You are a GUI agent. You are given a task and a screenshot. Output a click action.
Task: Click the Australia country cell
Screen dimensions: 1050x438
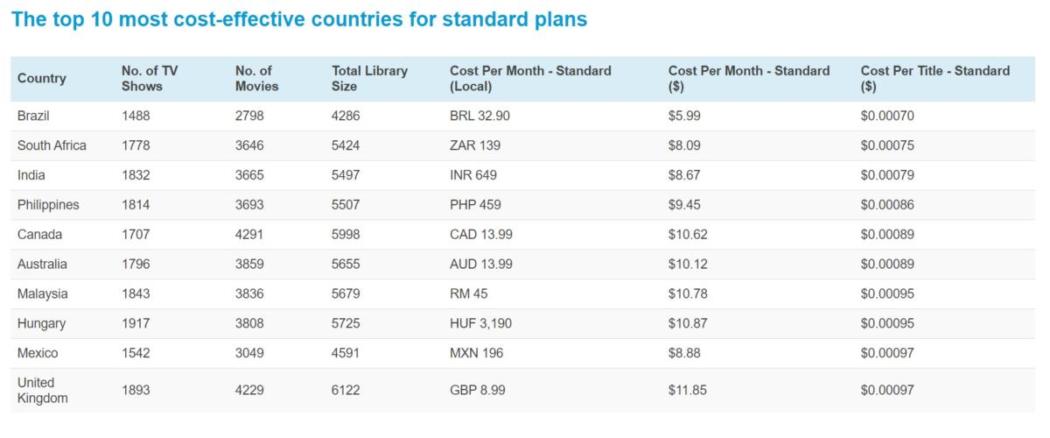(42, 264)
